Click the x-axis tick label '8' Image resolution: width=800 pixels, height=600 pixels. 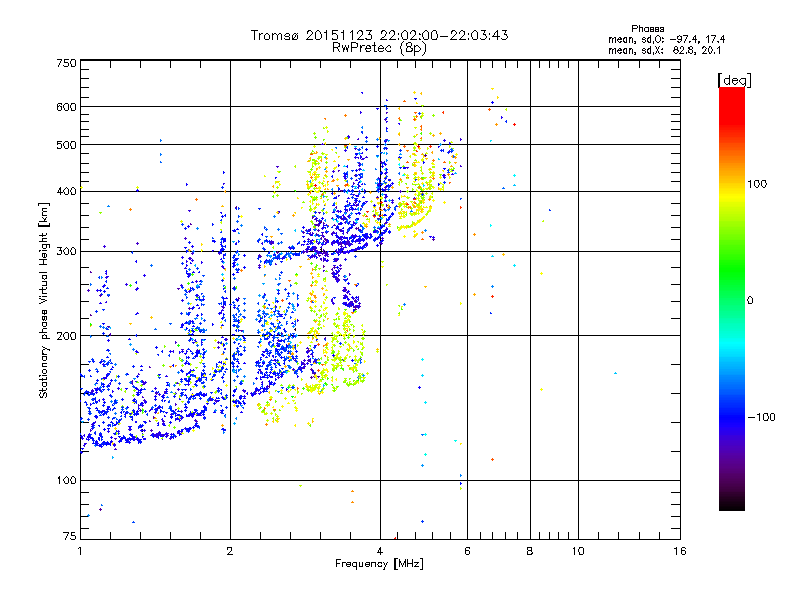click(530, 551)
